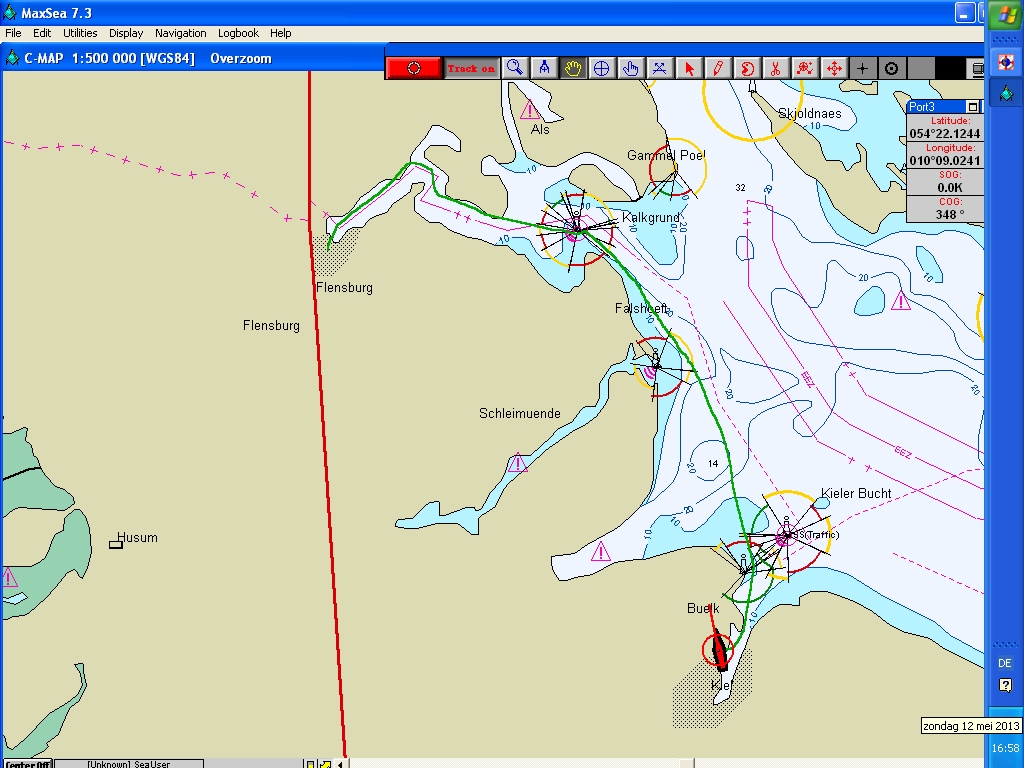Viewport: 1024px width, 768px height.
Task: Click the Latitude value 054°22.1244
Action: pos(945,134)
